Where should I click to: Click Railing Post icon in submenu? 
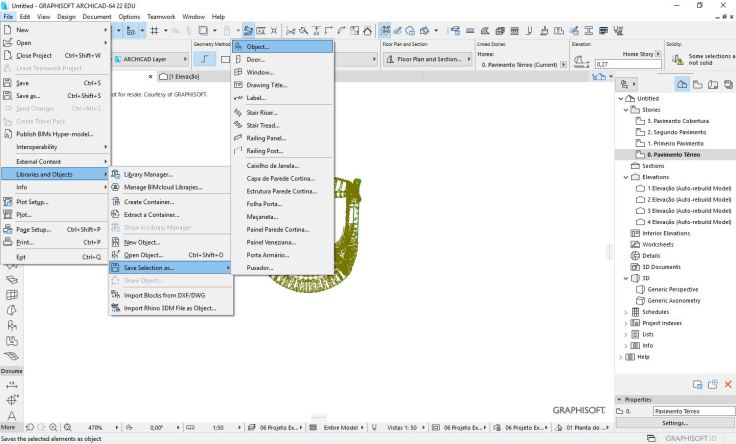[238, 151]
